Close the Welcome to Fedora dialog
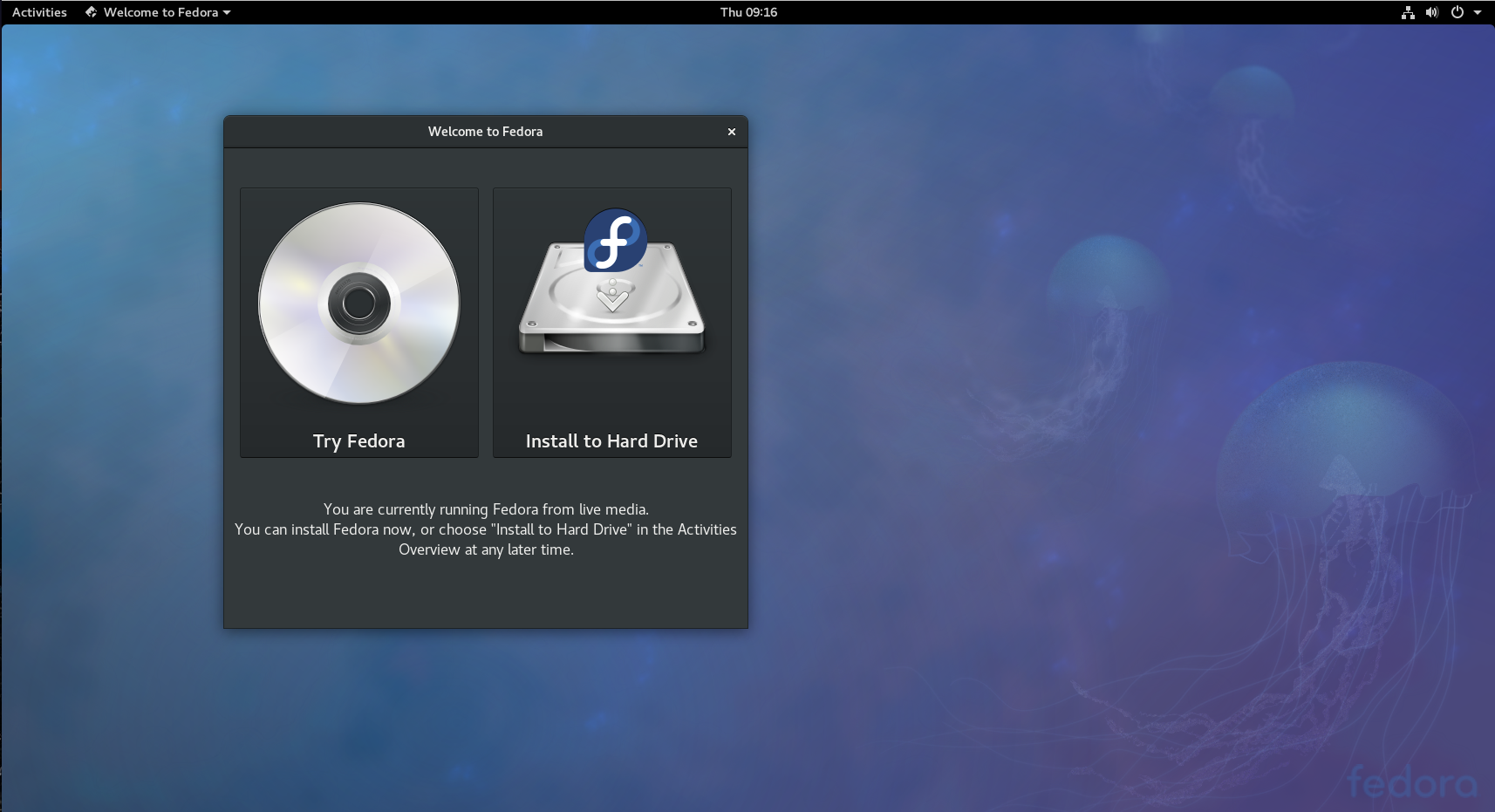 pyautogui.click(x=732, y=132)
